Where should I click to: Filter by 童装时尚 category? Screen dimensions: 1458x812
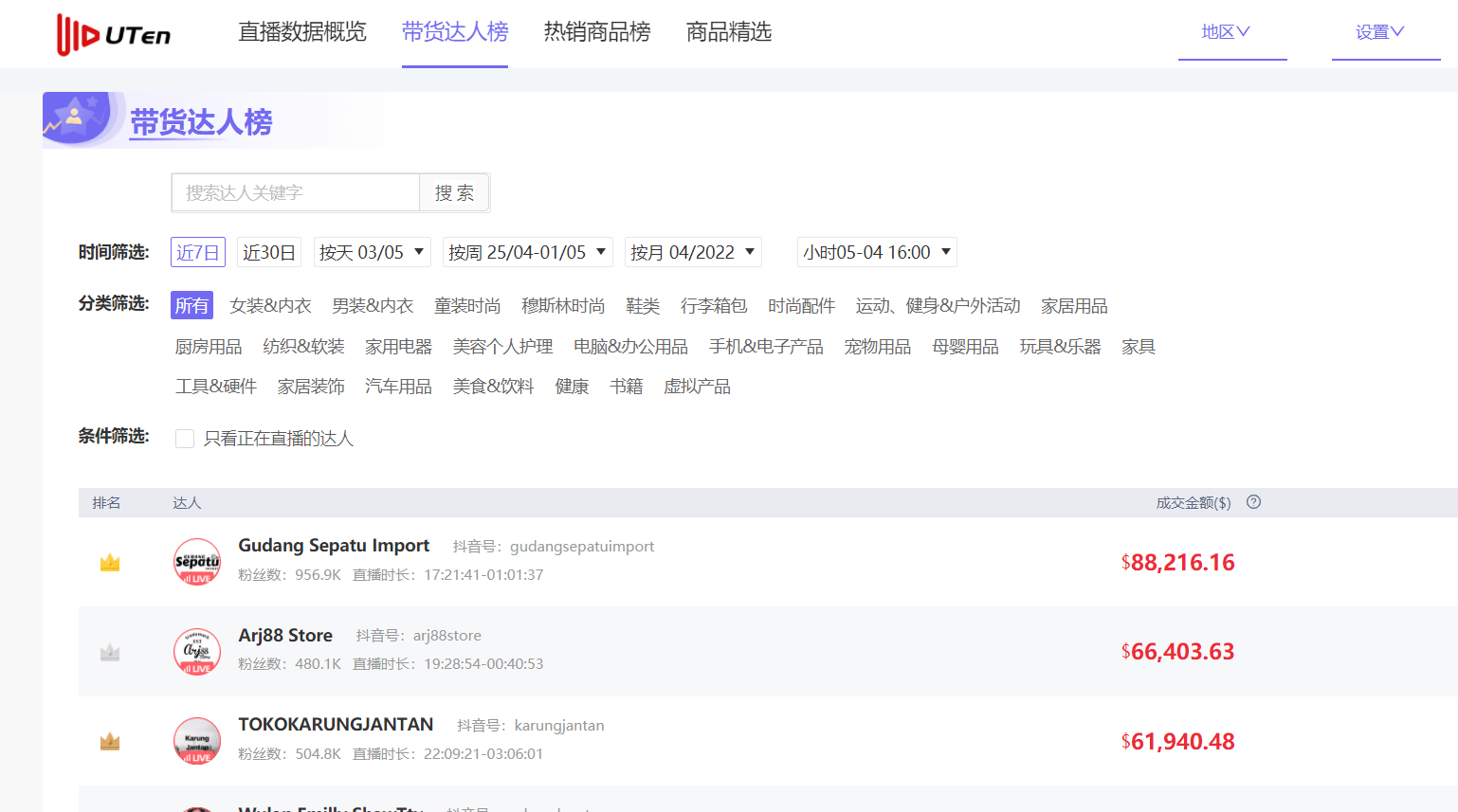467,305
